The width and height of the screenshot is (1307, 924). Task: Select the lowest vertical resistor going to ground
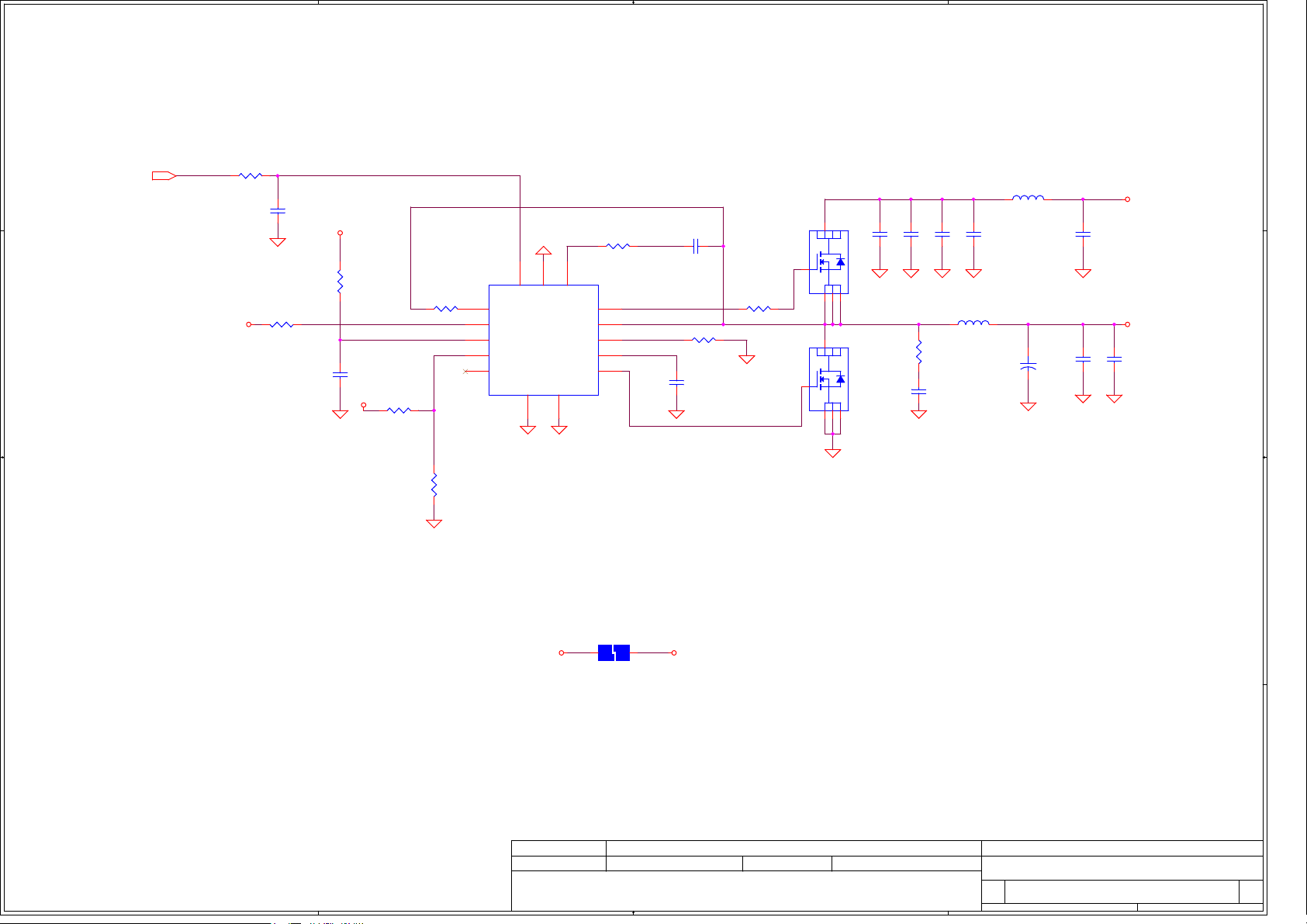coord(434,485)
